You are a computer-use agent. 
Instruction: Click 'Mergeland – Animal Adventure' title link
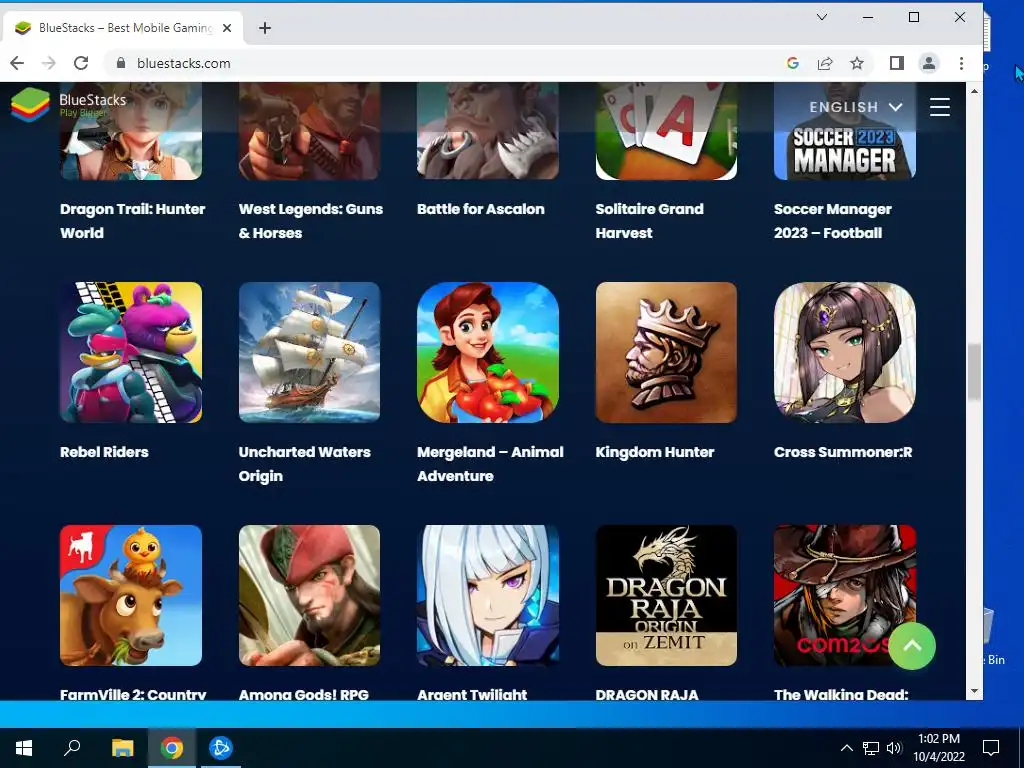tap(490, 464)
